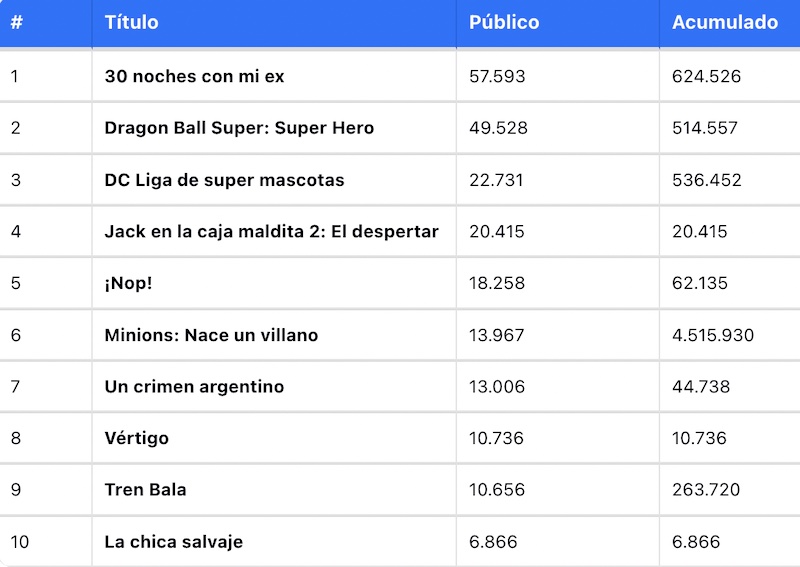Select the 30 noches con mi ex title

(194, 77)
